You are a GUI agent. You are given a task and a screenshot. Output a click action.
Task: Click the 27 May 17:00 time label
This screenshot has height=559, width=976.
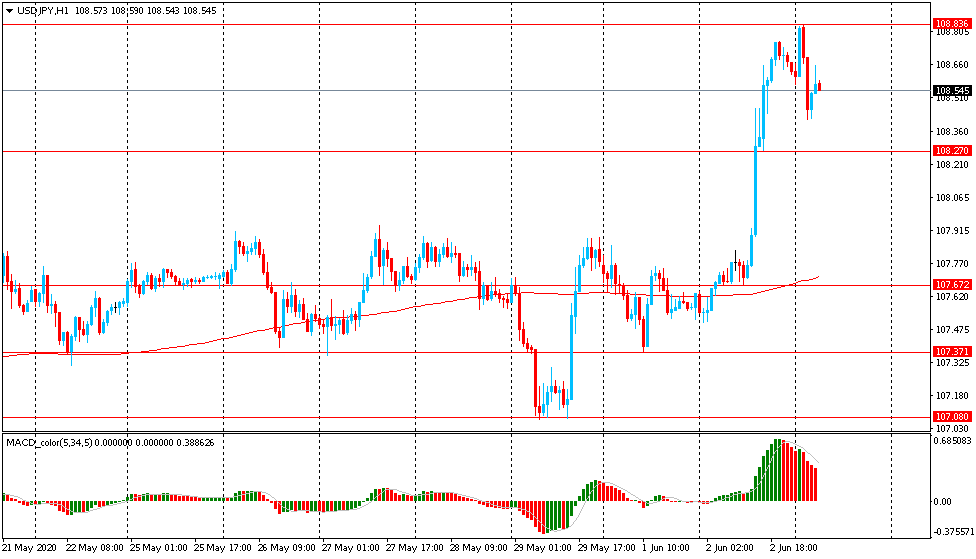pos(415,548)
